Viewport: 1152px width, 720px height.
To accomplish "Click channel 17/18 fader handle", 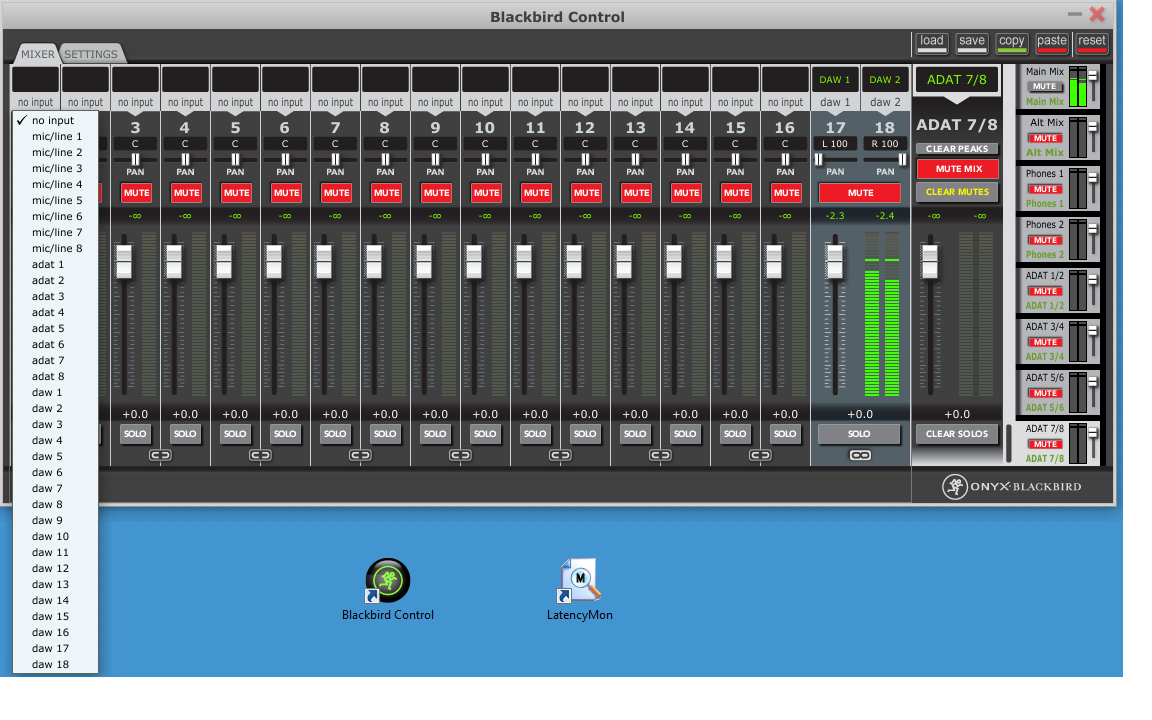I will [x=835, y=262].
